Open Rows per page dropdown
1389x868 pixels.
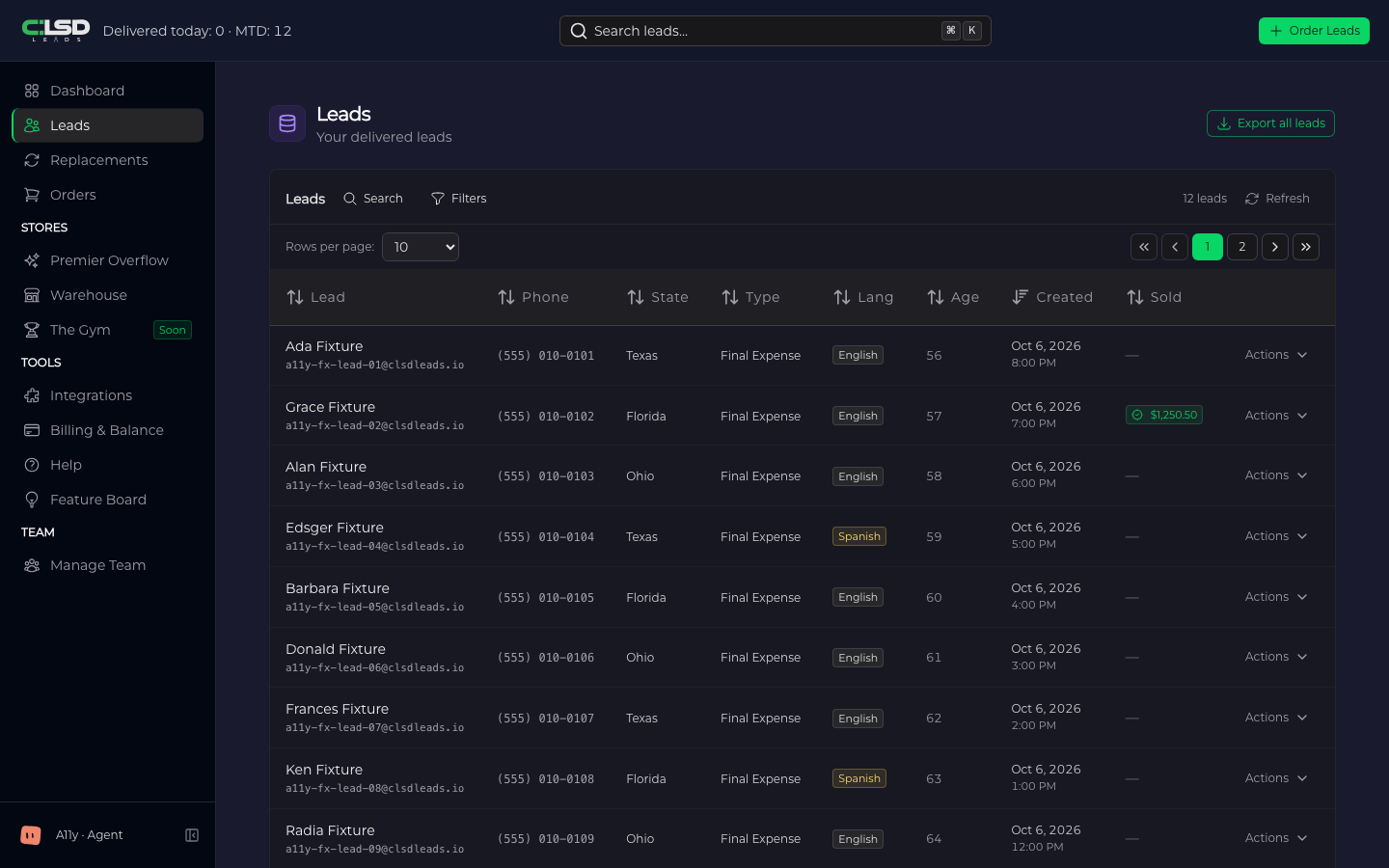click(x=421, y=247)
